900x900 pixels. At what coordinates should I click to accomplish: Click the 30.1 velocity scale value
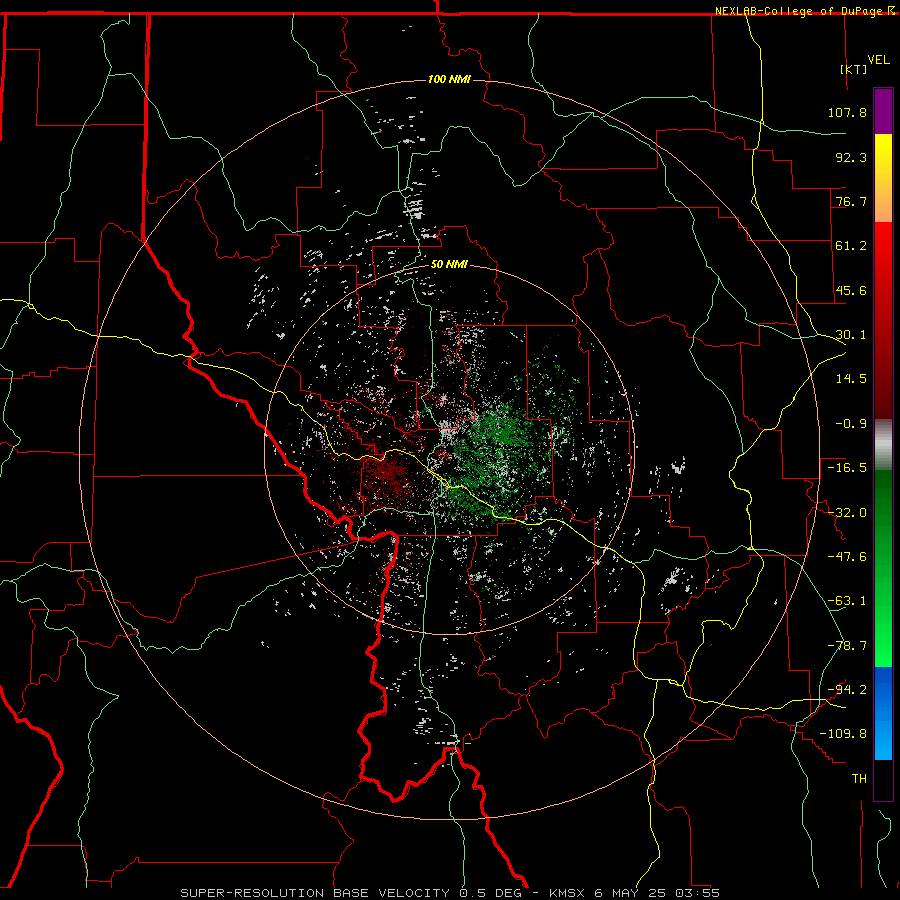coord(851,335)
